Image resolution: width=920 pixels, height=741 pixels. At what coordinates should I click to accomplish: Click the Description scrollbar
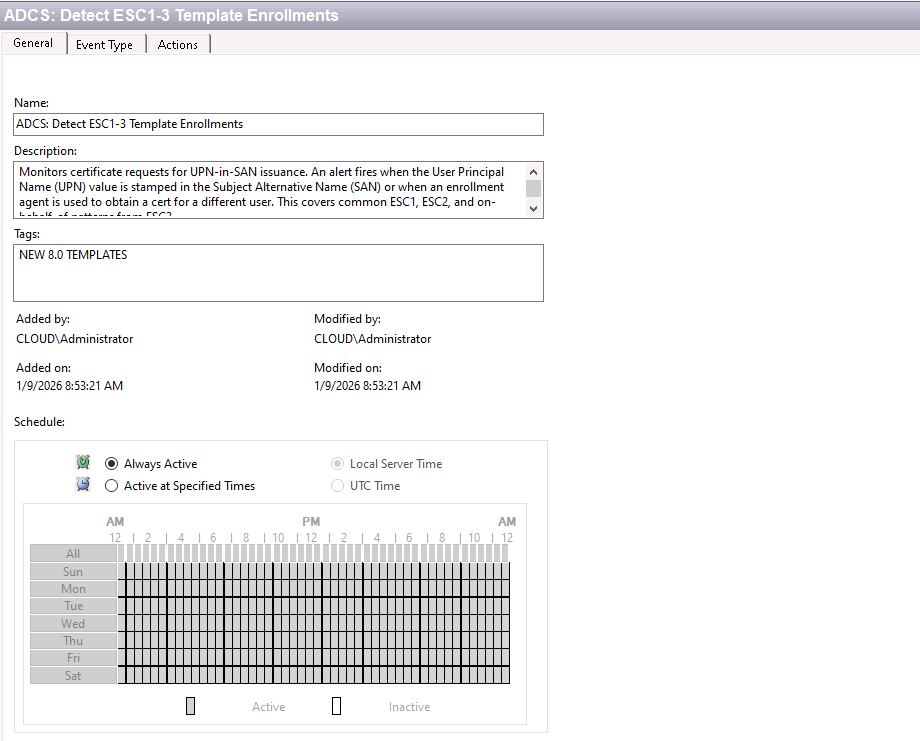(534, 189)
